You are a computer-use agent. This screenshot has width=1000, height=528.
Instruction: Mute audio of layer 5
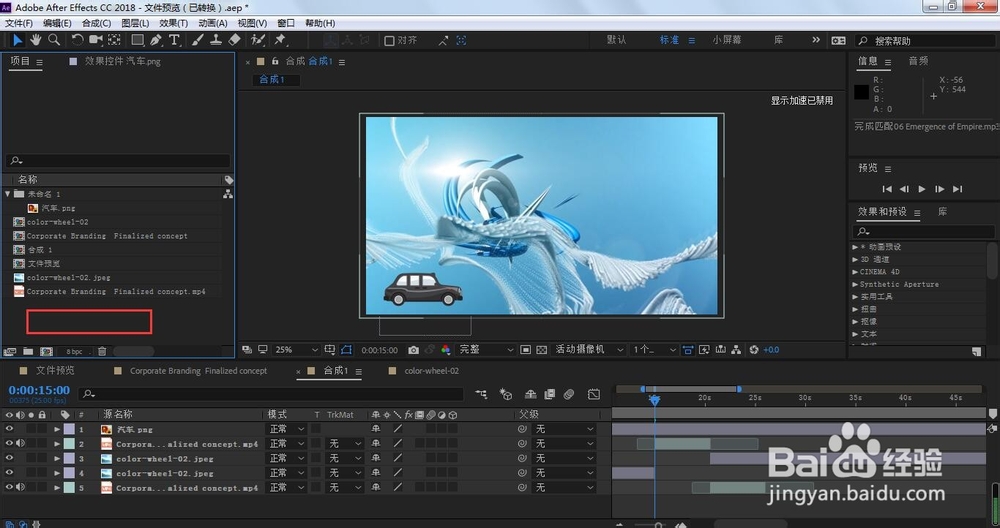click(20, 488)
